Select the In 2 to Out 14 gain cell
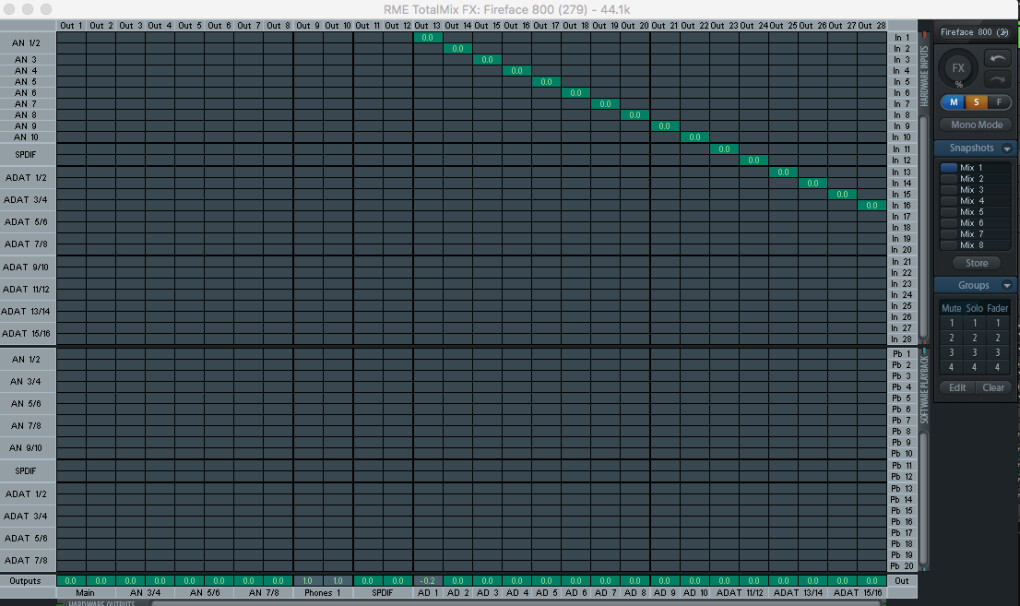The width and height of the screenshot is (1020, 606). pos(457,49)
